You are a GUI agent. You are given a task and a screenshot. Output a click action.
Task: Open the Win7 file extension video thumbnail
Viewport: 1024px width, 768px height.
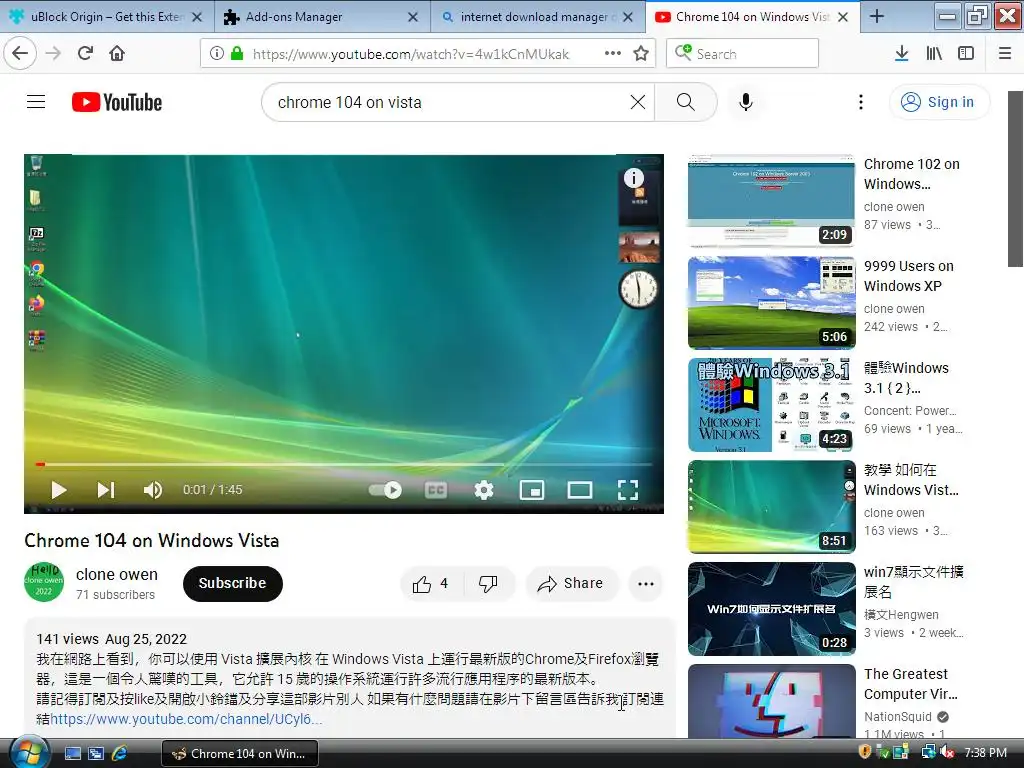[771, 609]
